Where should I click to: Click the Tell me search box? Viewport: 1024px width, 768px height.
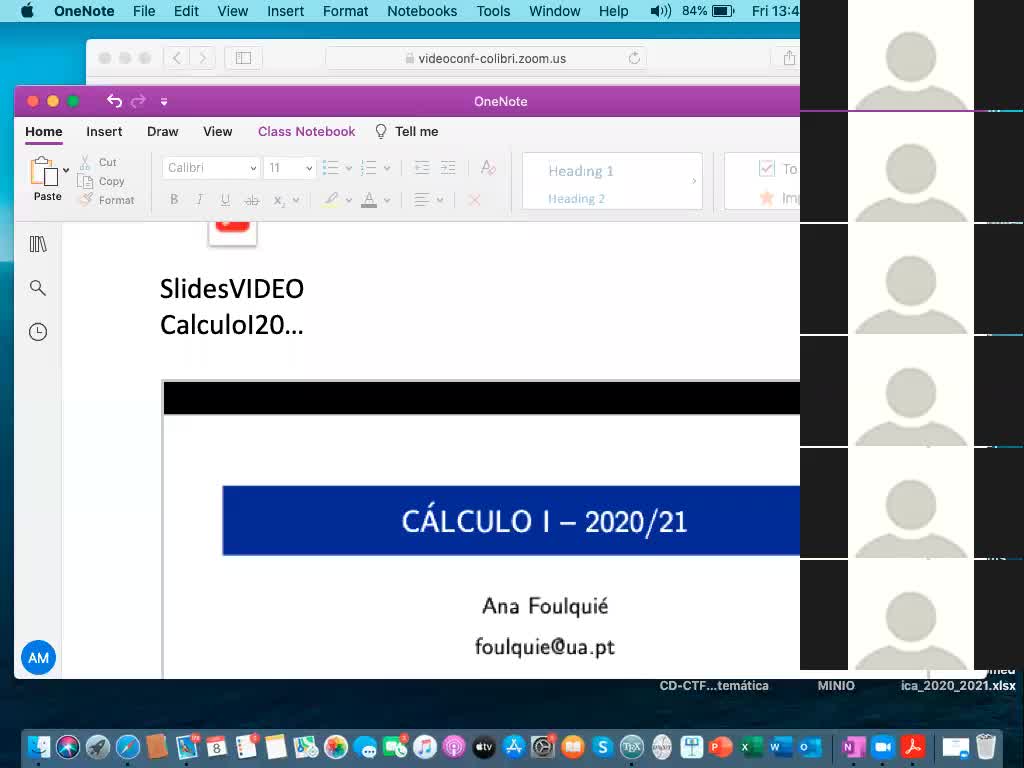tap(407, 131)
